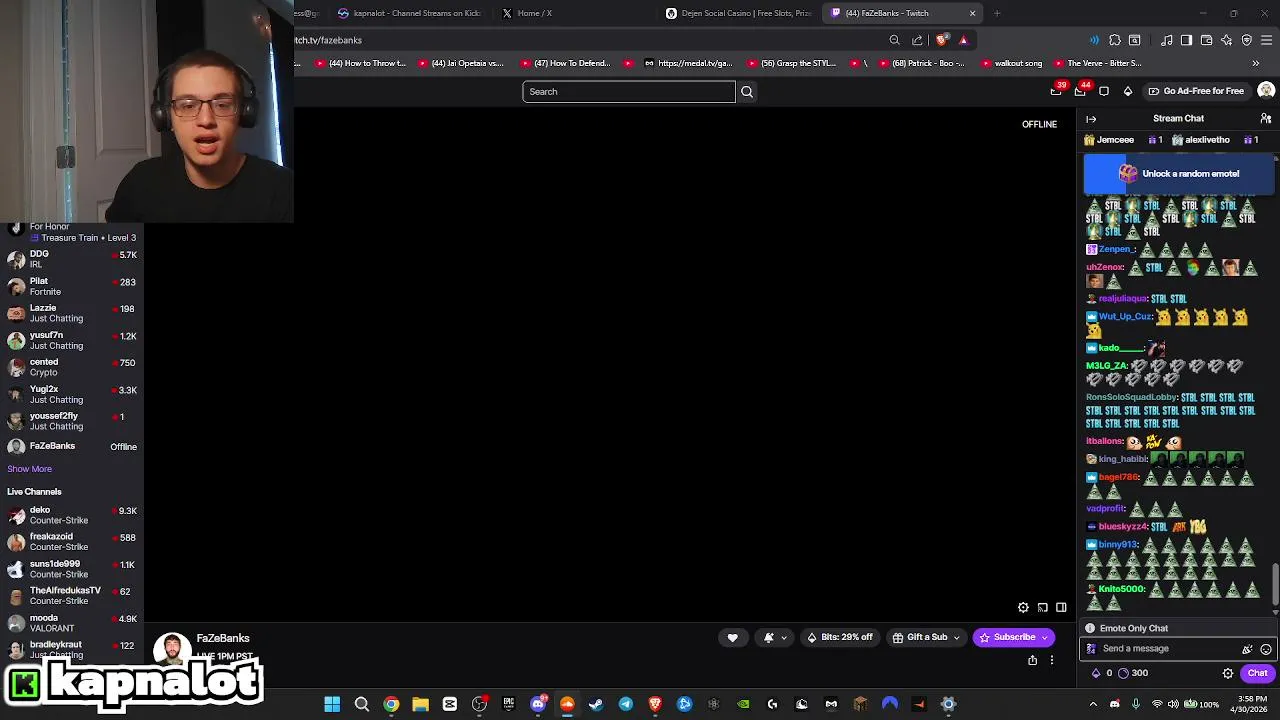Open deko Counter-Strike live channel
This screenshot has width=1280, height=720.
[x=72, y=515]
